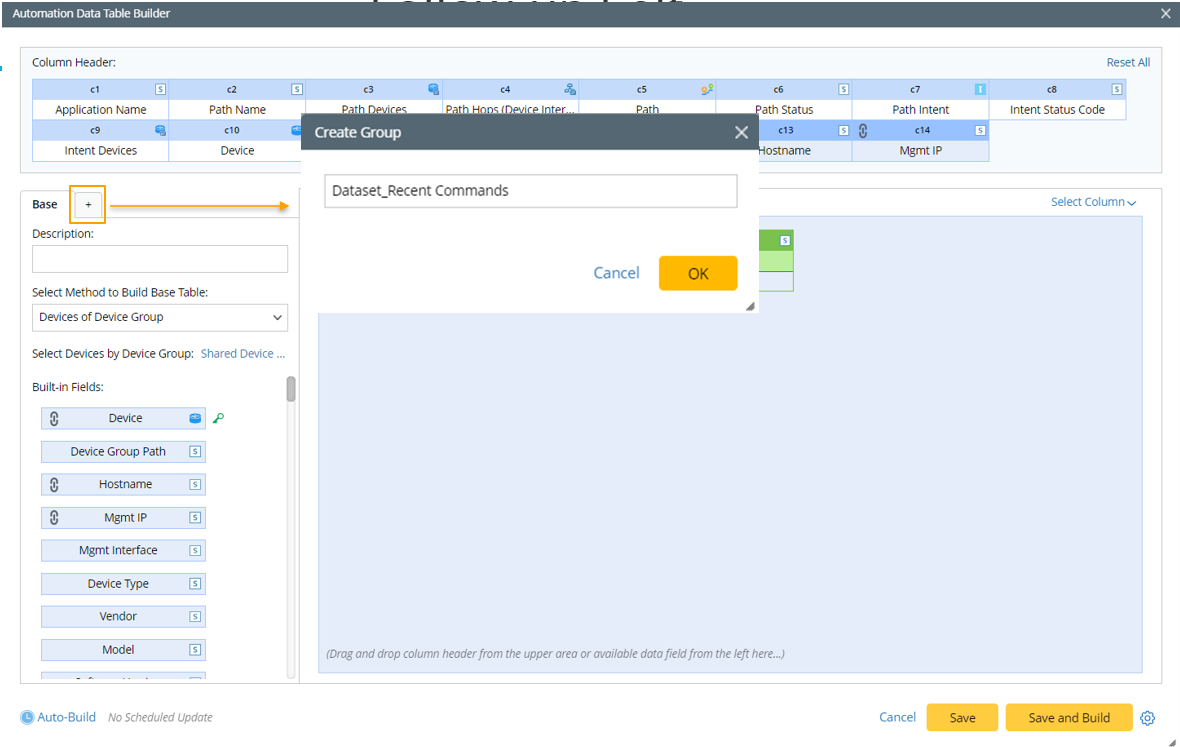Click the type icon on Model field
The width and height of the screenshot is (1180, 747).
tap(195, 650)
